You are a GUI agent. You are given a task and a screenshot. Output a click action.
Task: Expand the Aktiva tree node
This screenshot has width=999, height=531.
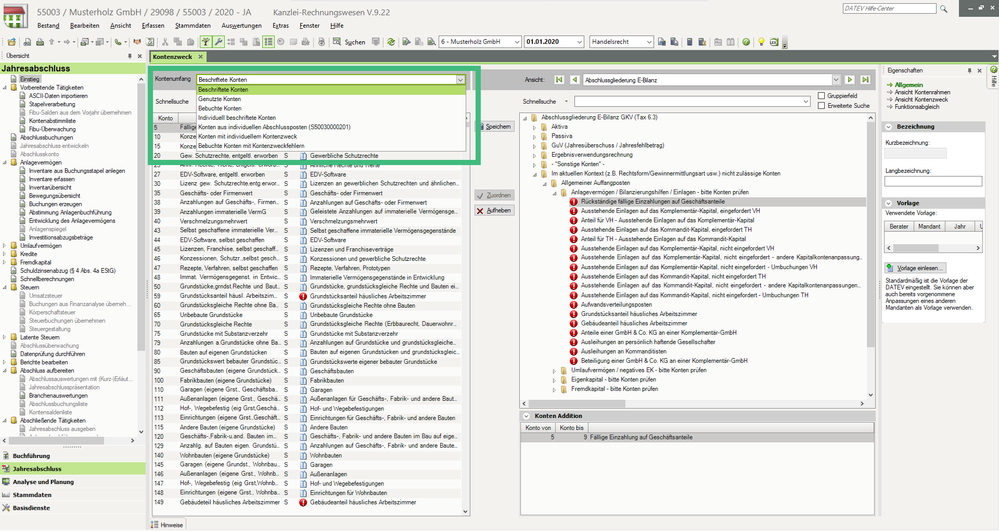(535, 127)
